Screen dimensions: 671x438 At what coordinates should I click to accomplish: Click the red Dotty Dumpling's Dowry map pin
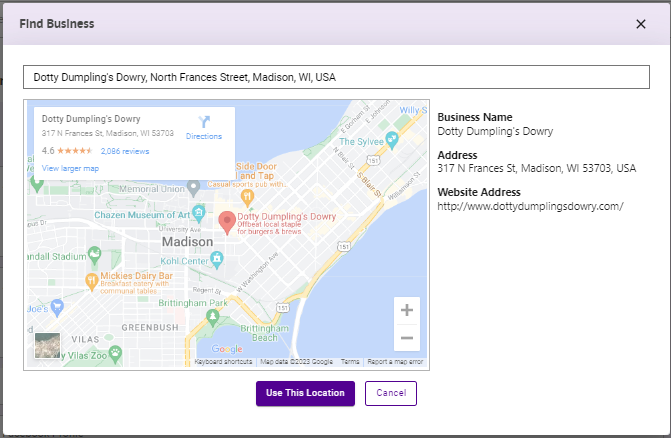click(x=227, y=222)
